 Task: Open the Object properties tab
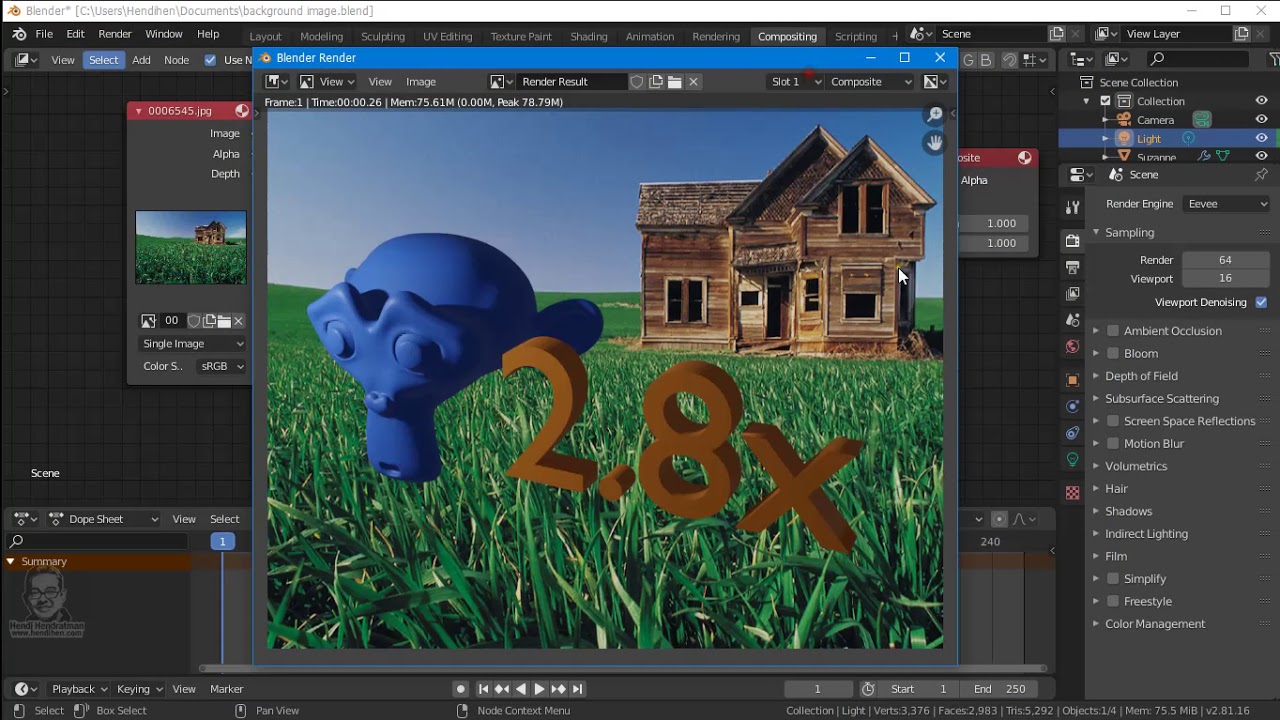[1072, 380]
